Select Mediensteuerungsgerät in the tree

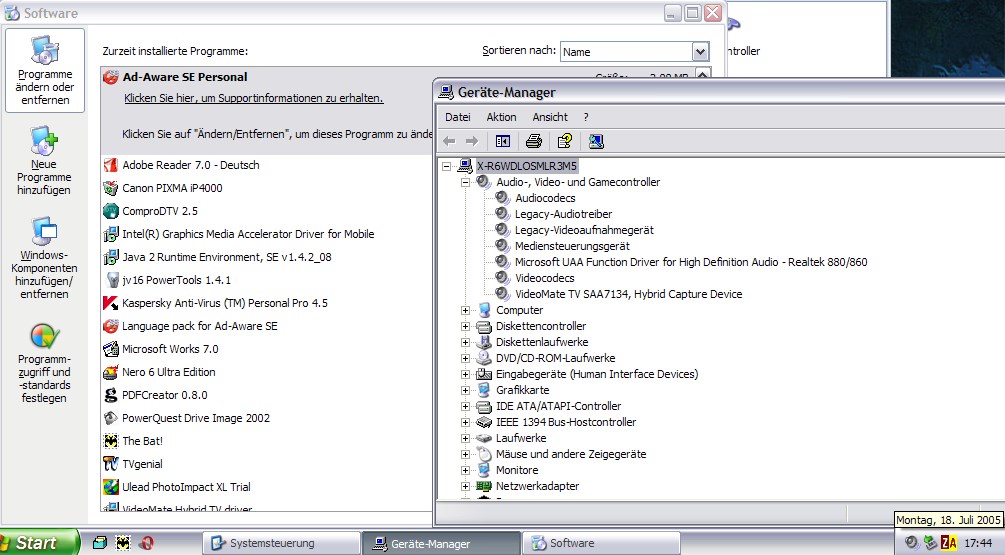pos(572,246)
